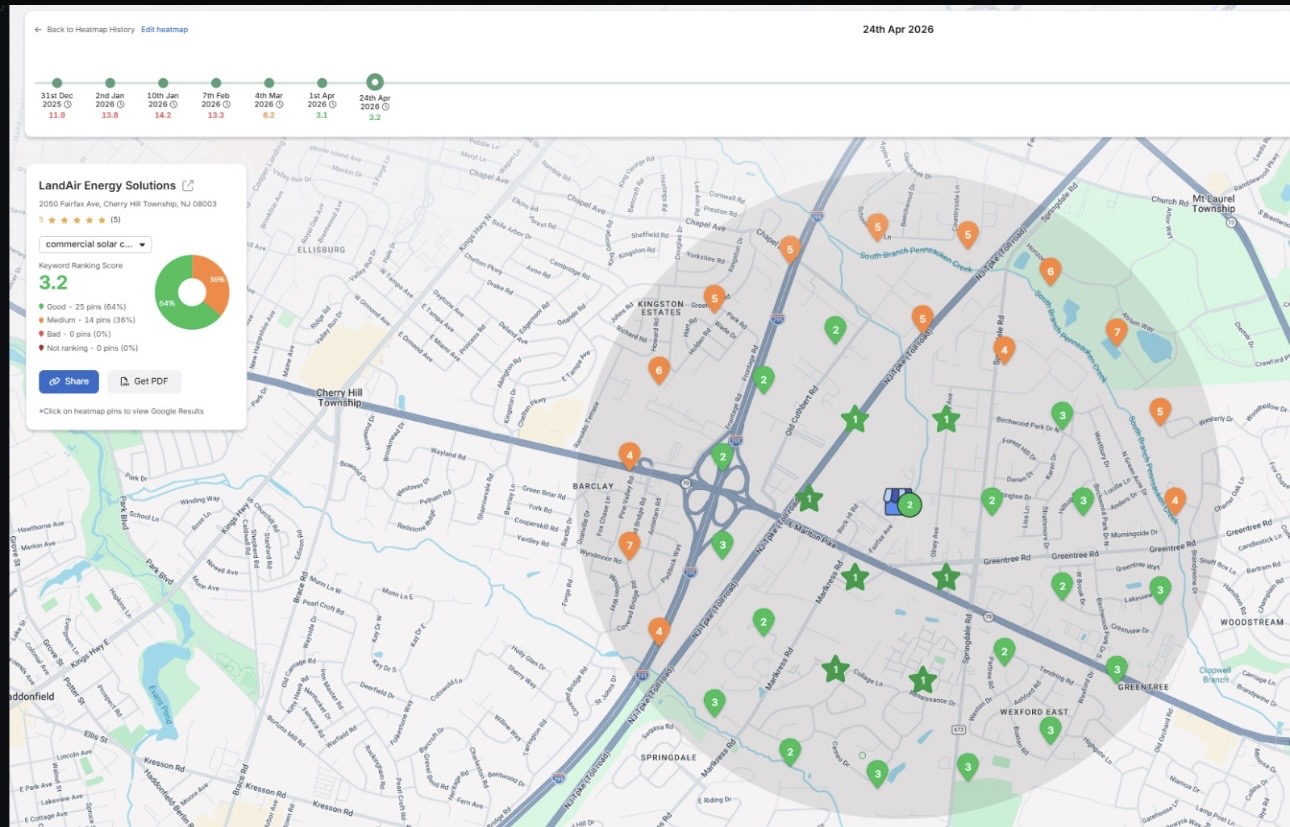
Task: Click the clock icon beside 24th Apr 2026
Action: [x=386, y=106]
